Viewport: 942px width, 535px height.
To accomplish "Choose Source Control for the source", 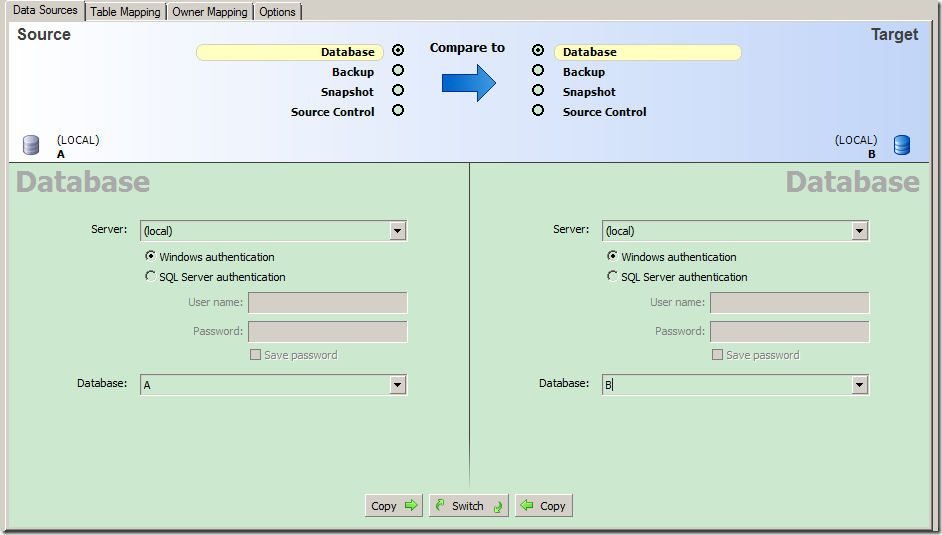I will tap(398, 110).
